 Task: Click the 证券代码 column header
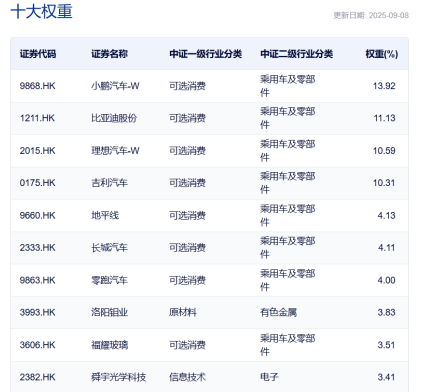pyautogui.click(x=38, y=54)
